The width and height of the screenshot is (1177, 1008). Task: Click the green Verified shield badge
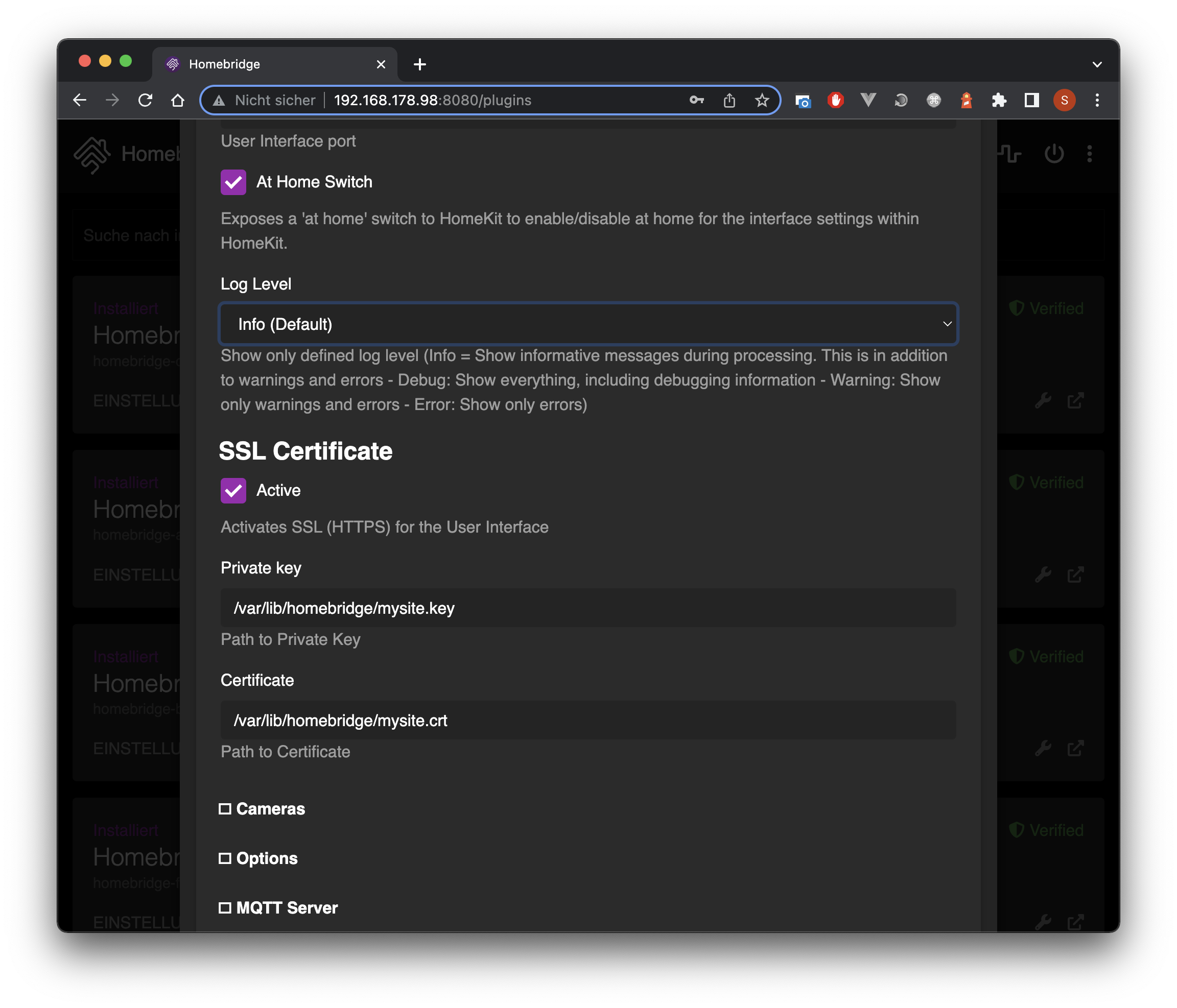(x=1016, y=308)
